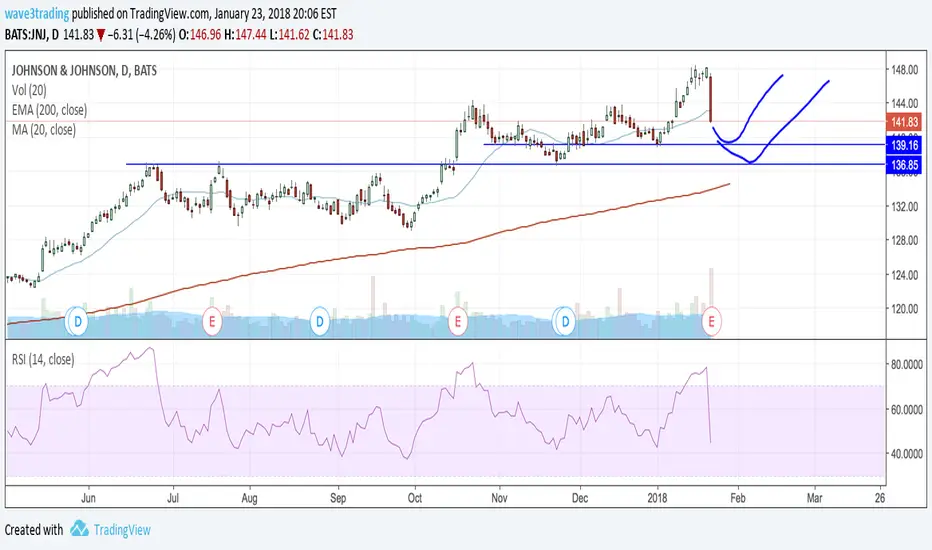Click the dividend D marker before September
This screenshot has height=550, width=932.
320,322
